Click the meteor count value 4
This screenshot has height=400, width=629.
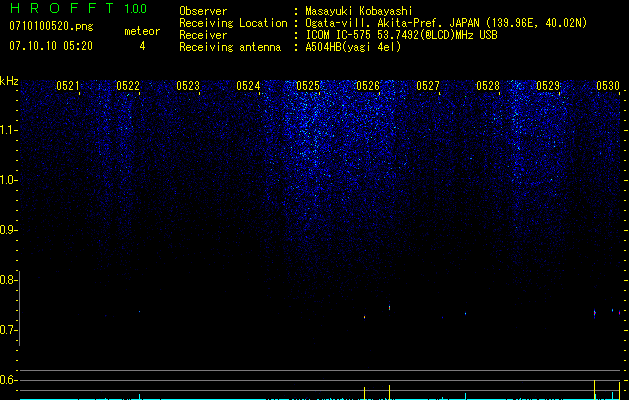[142, 46]
